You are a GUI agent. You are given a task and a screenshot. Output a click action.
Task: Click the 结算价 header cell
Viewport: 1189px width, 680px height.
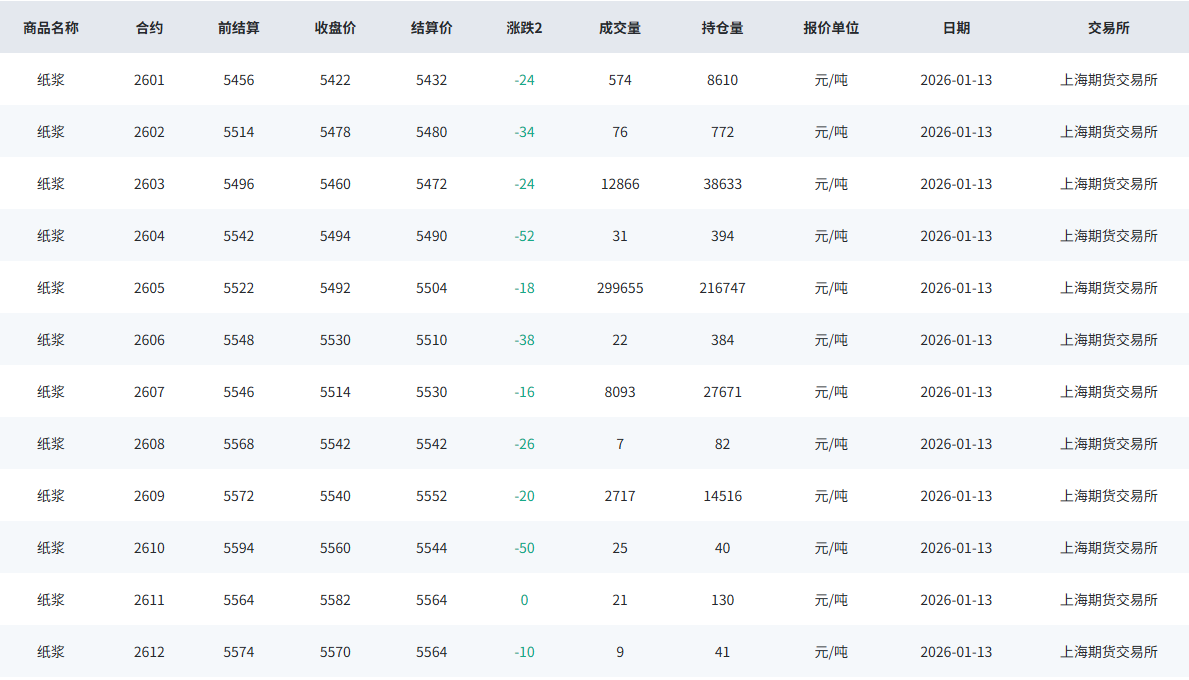[x=431, y=28]
